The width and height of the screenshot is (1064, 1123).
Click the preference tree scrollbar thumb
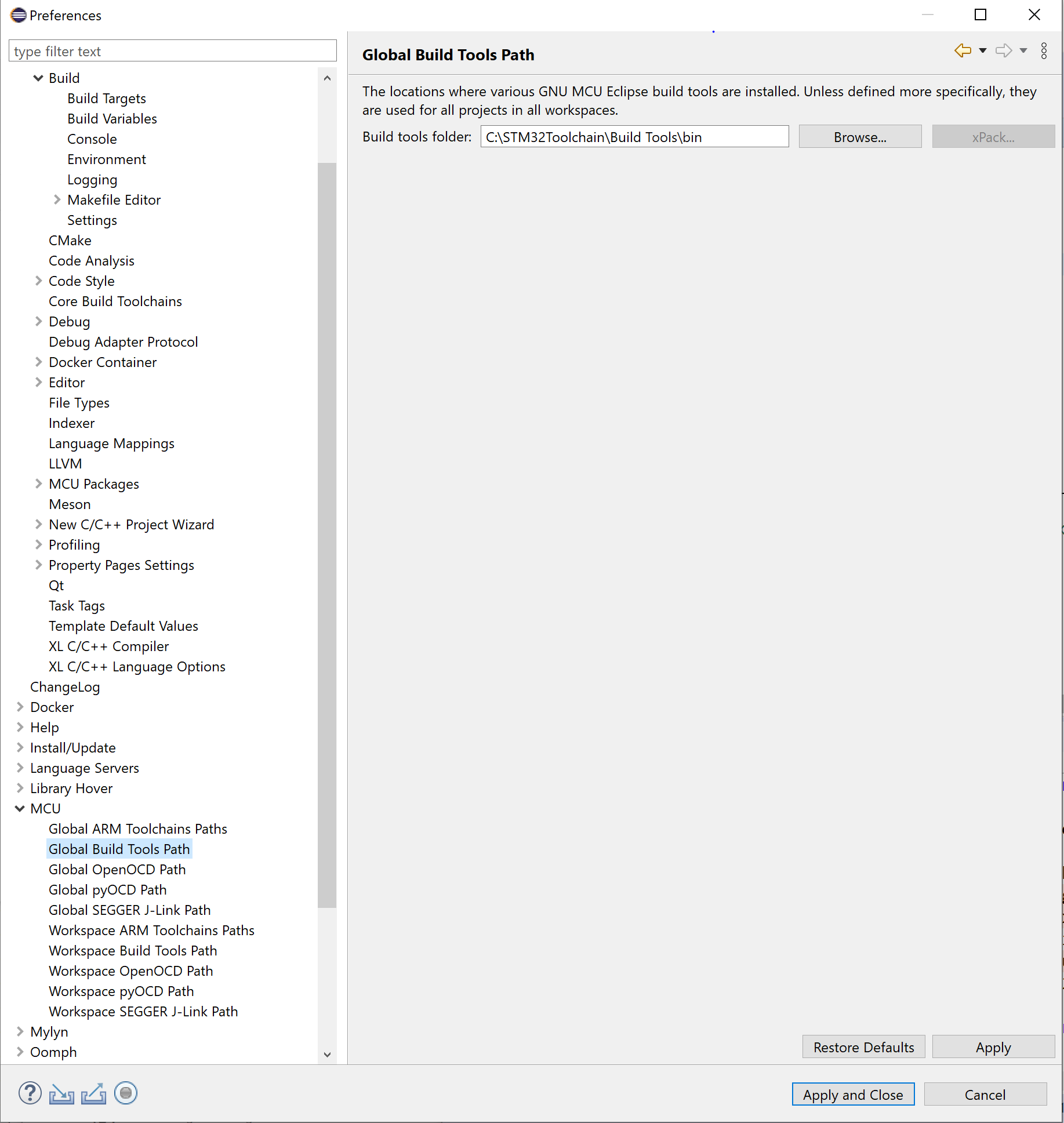[x=327, y=535]
